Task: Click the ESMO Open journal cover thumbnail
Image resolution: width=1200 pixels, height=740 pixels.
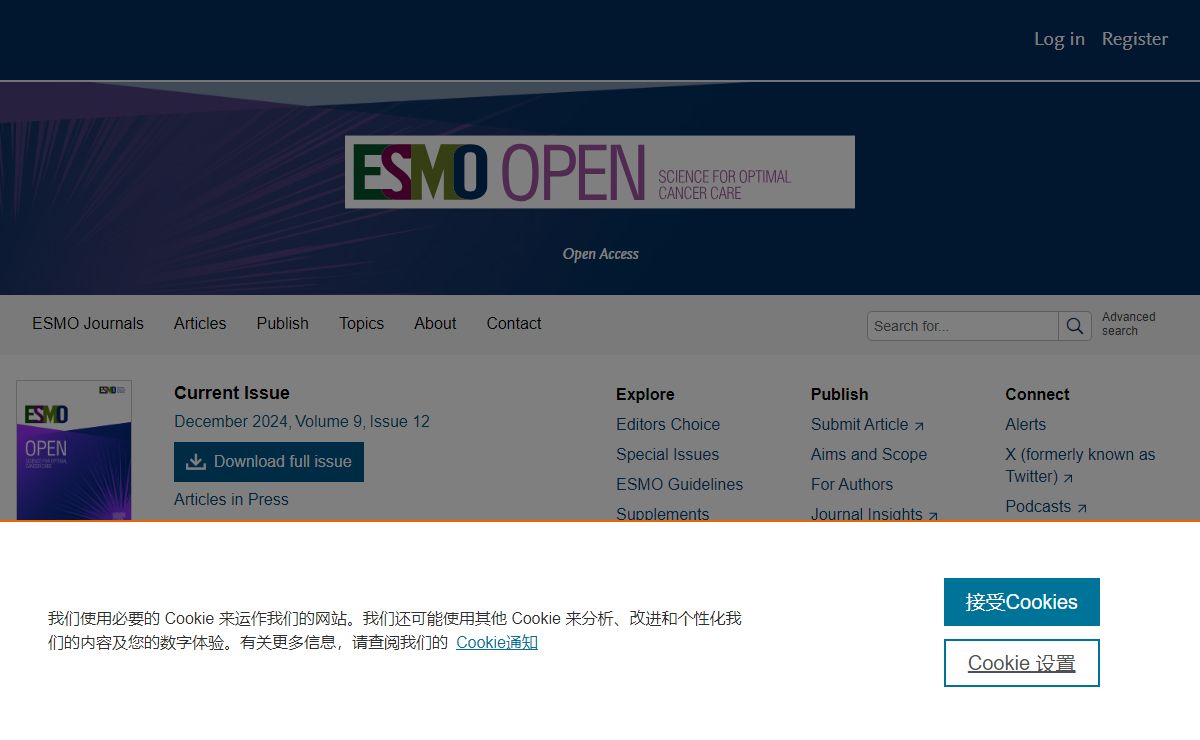Action: [x=74, y=450]
